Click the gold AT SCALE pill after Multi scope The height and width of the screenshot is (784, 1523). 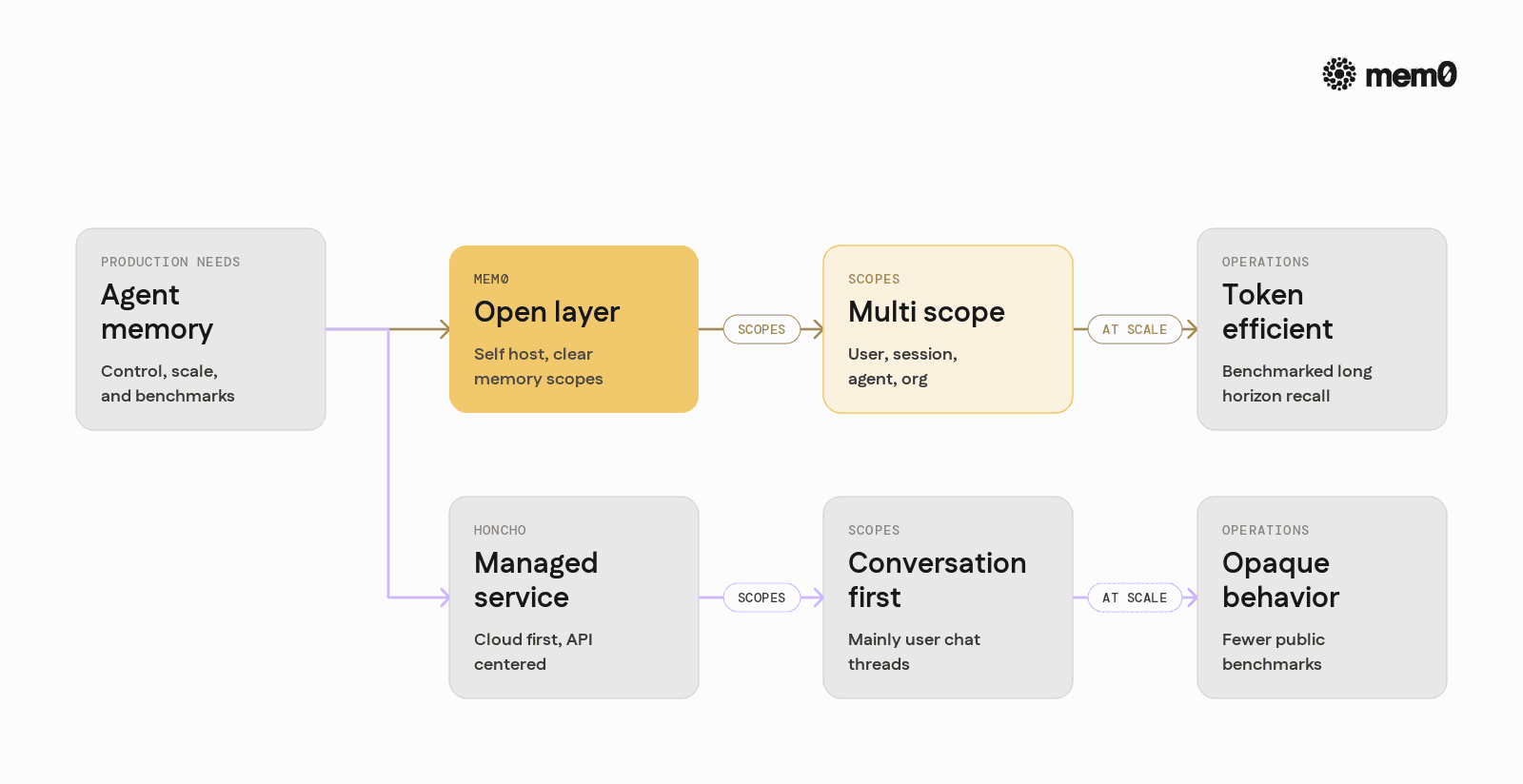click(1135, 329)
